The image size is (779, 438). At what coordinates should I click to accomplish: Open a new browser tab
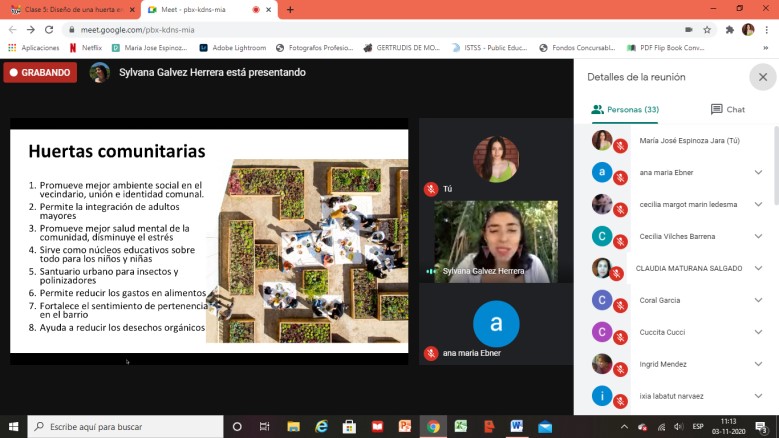click(x=290, y=10)
